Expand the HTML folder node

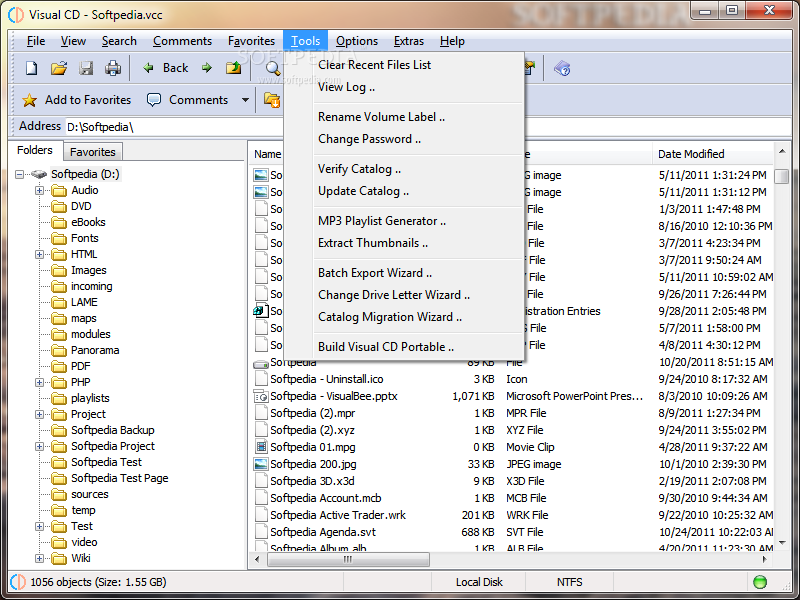[39, 254]
